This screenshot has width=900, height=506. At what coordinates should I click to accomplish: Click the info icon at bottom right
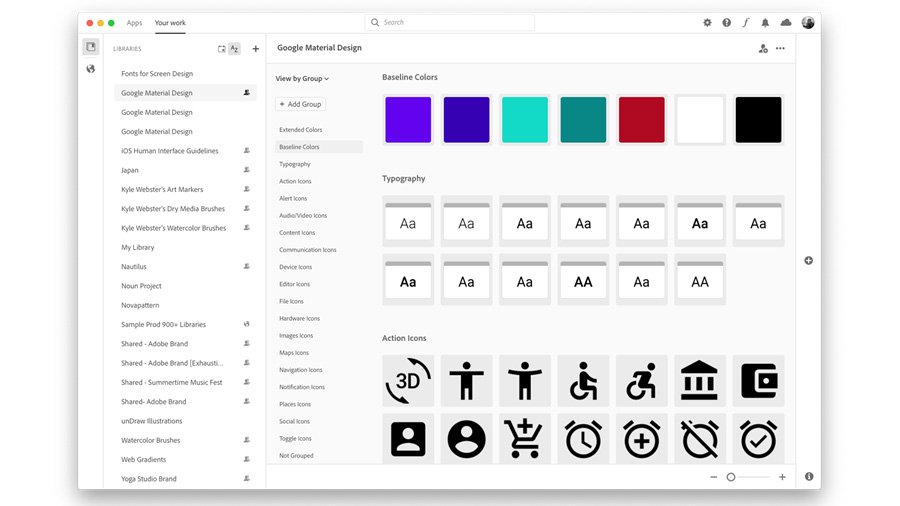point(809,476)
